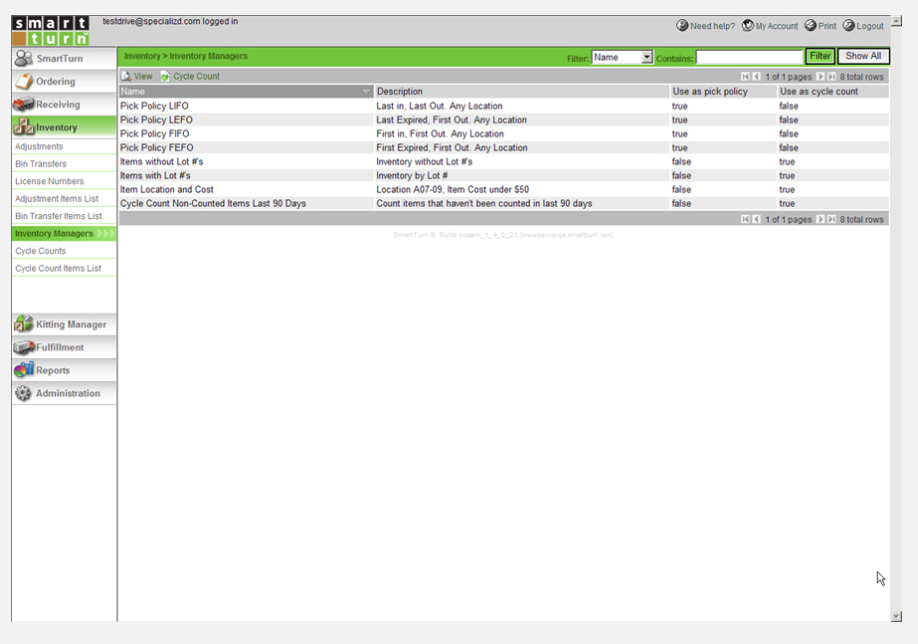The width and height of the screenshot is (918, 644).
Task: Open the Adjustments submenu item
Action: pyautogui.click(x=39, y=146)
